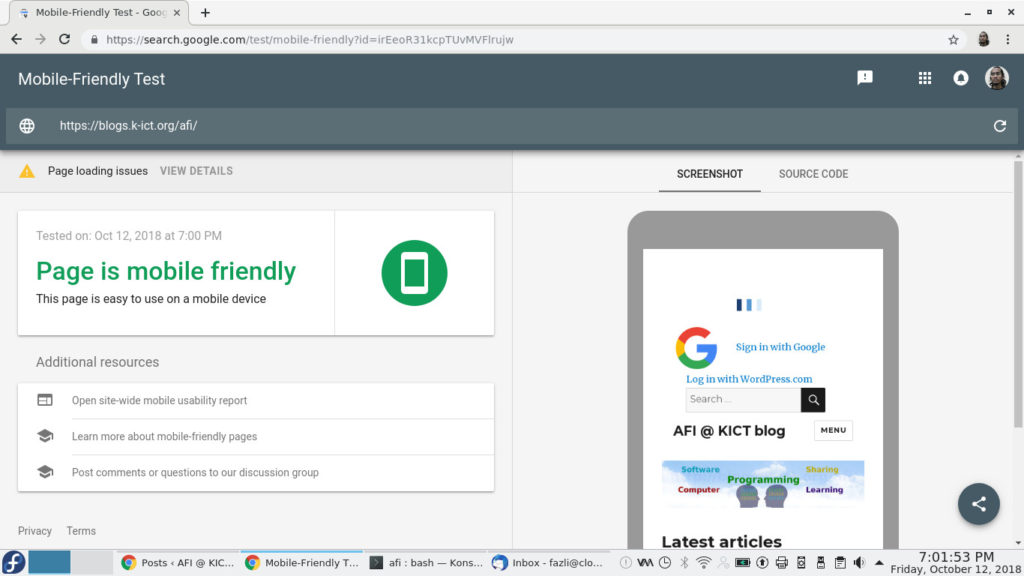Viewport: 1024px width, 576px height.
Task: Switch to afi : bash Konsole taskbar window
Action: (426, 562)
